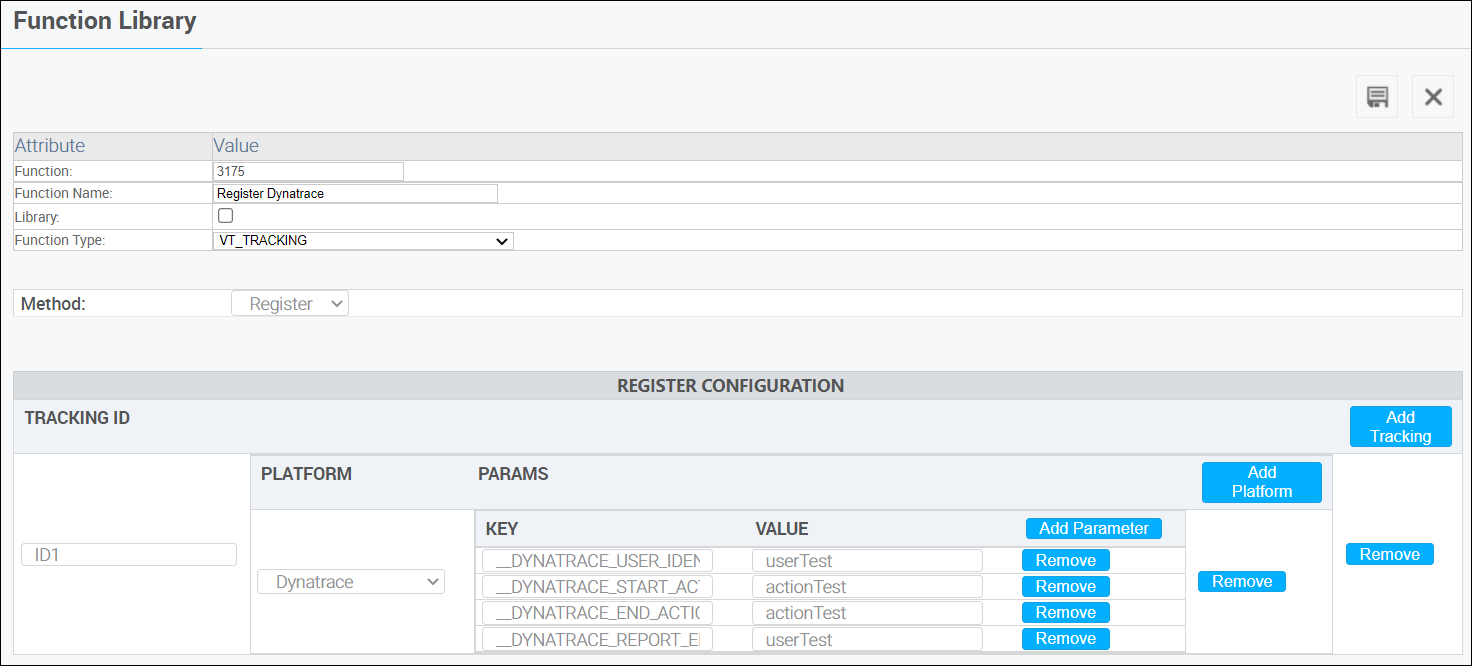Click the Save function icon
Viewport: 1472px width, 666px height.
coord(1377,96)
